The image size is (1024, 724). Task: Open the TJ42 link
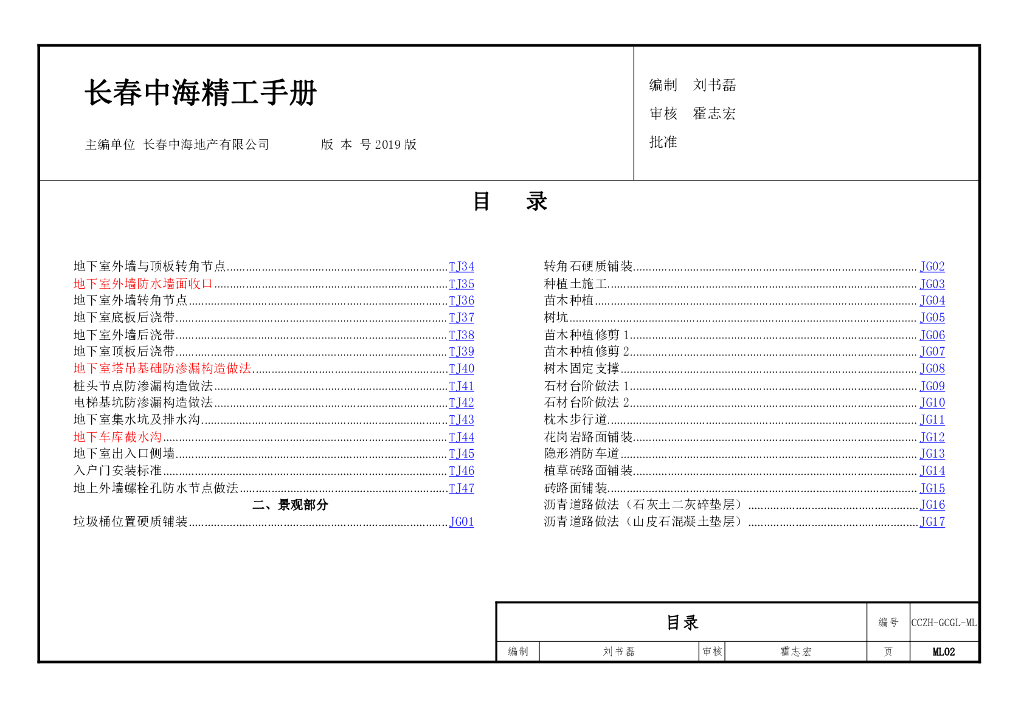coord(461,403)
